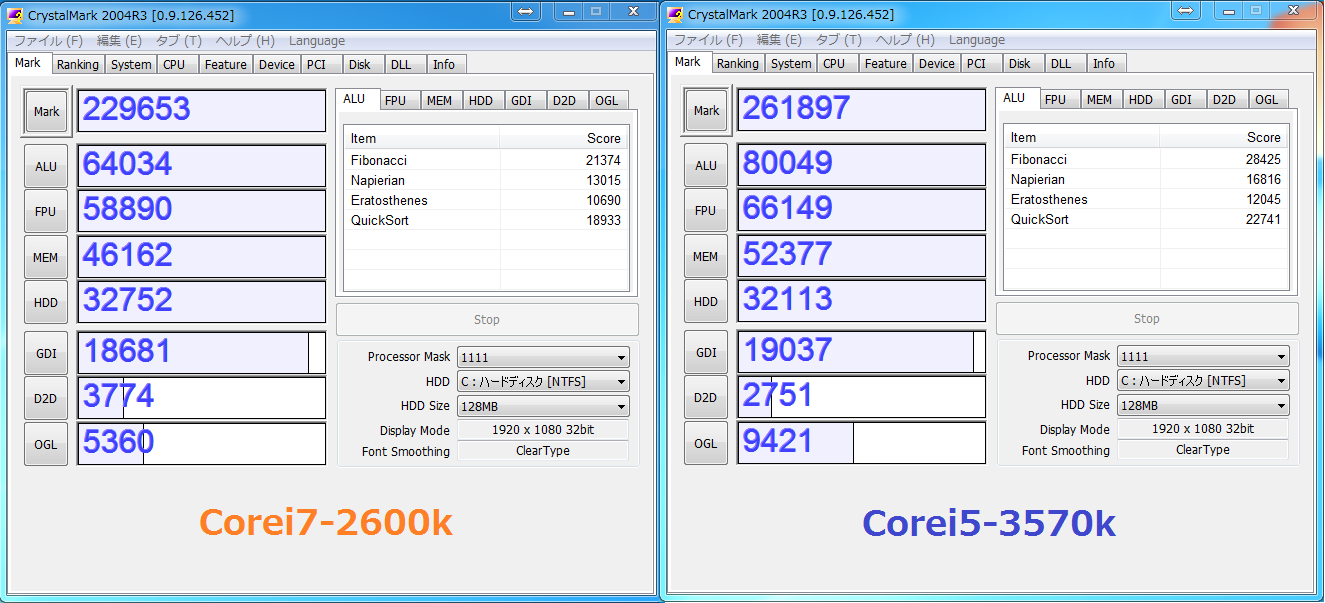Select D2D detail tab in right window
The height and width of the screenshot is (603, 1325).
coord(1225,100)
